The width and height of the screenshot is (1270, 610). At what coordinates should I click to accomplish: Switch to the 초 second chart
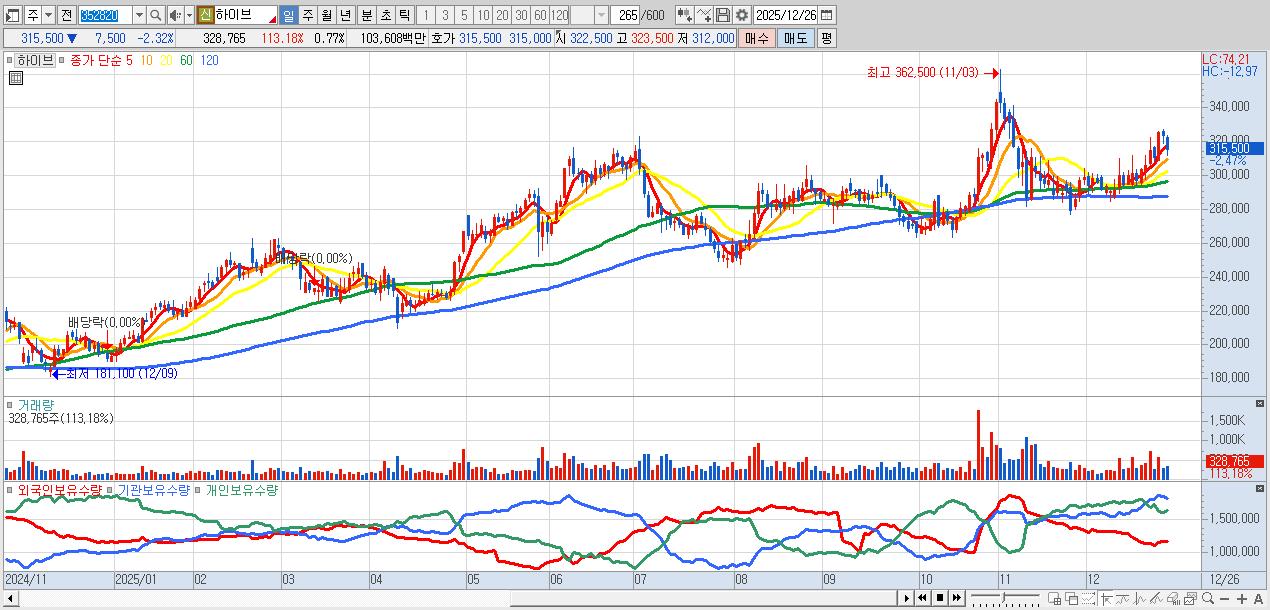[x=386, y=15]
